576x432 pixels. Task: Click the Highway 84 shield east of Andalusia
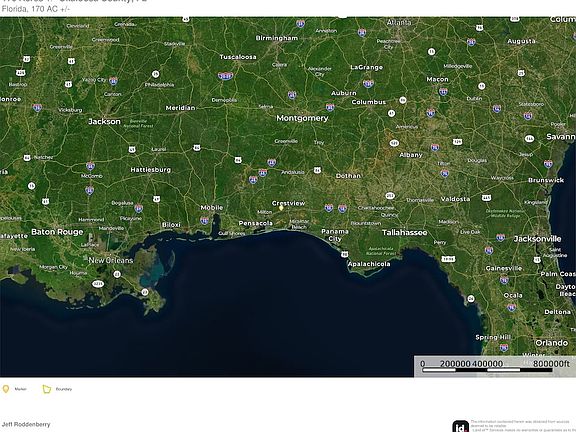[x=317, y=170]
